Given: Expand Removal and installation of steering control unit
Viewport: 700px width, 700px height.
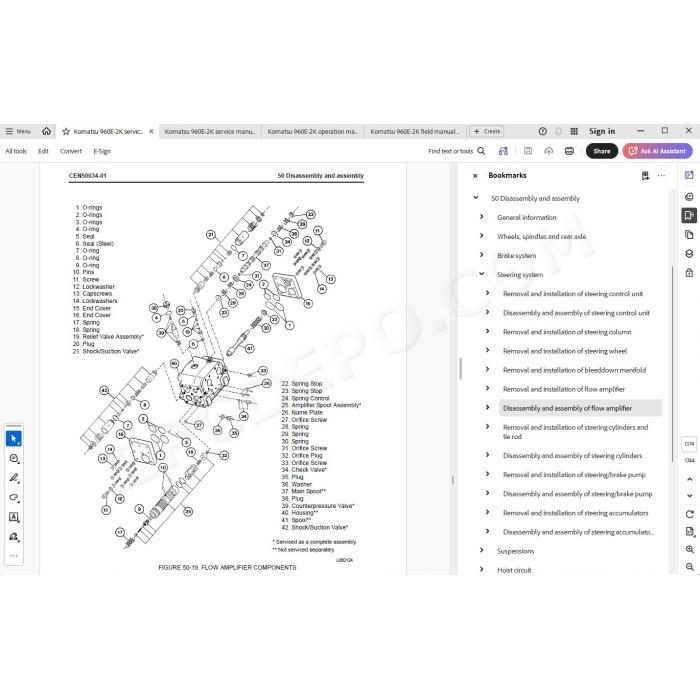Looking at the screenshot, I should (x=488, y=293).
